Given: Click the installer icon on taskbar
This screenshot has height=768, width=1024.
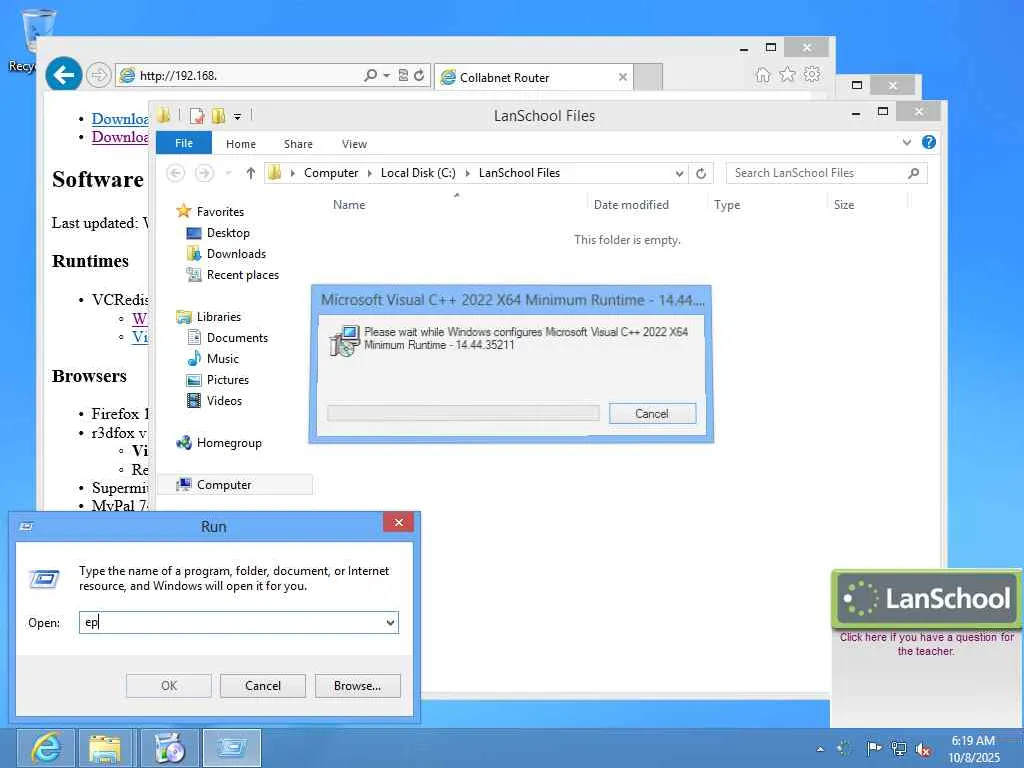Looking at the screenshot, I should (x=168, y=748).
